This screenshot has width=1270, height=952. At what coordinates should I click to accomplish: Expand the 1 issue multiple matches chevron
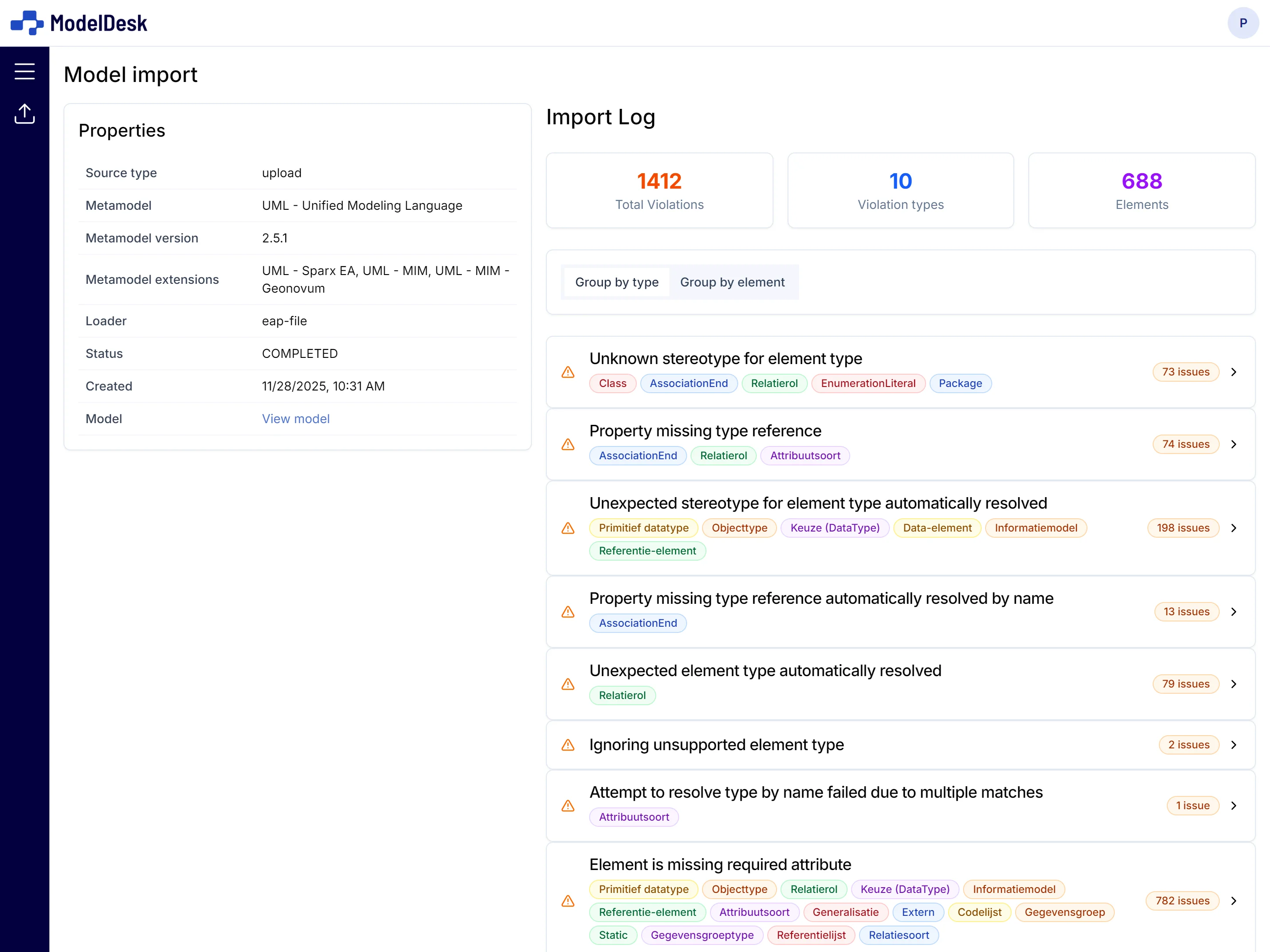1234,806
